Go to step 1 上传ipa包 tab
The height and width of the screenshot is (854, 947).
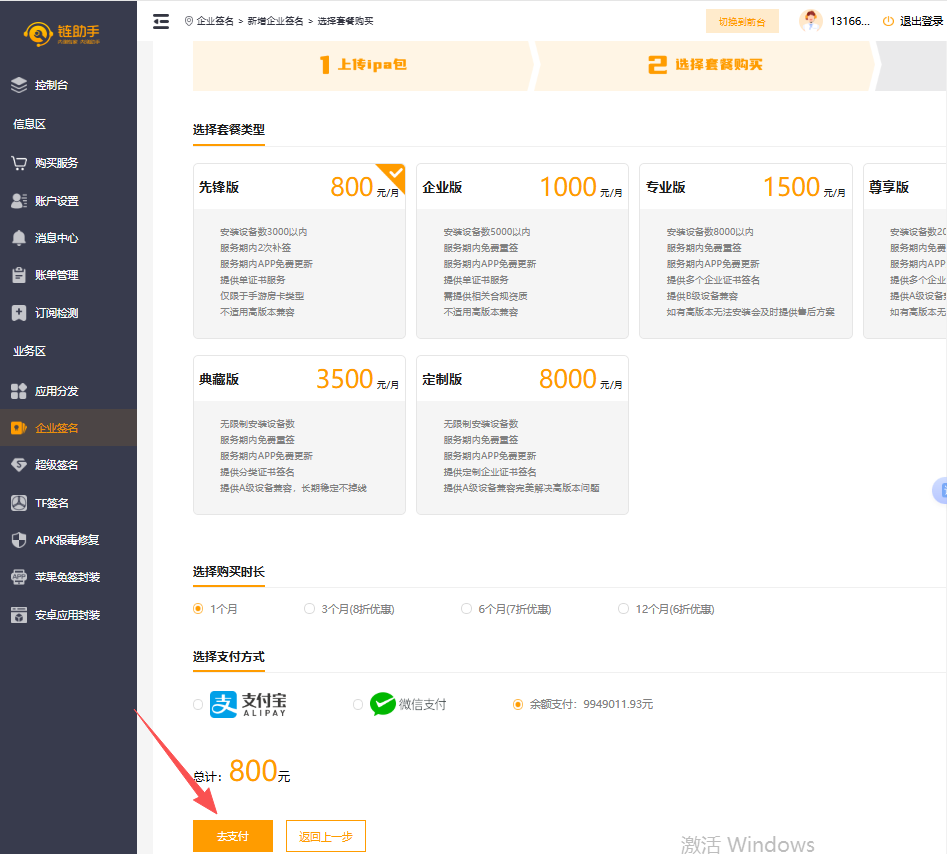tap(362, 65)
